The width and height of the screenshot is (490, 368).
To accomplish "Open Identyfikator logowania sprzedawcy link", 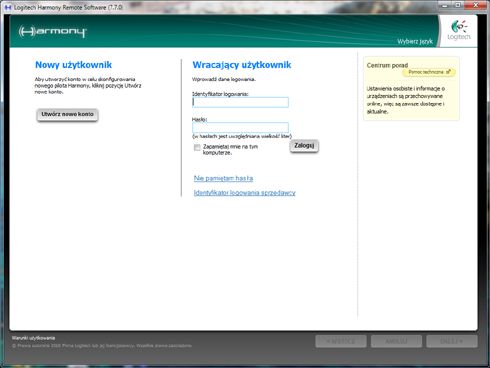I will pyautogui.click(x=244, y=193).
